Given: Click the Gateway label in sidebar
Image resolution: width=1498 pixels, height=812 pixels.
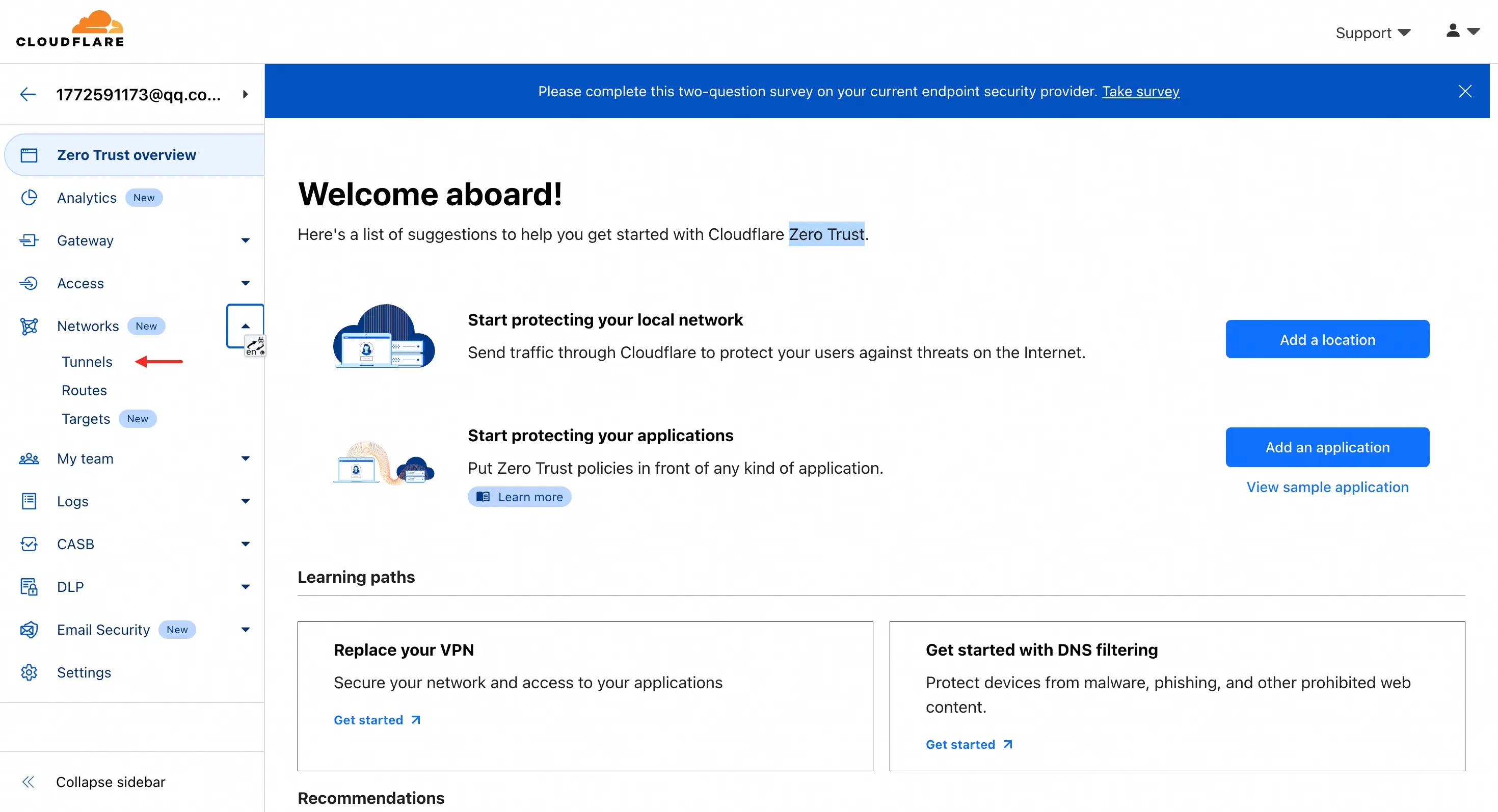Looking at the screenshot, I should pos(86,240).
